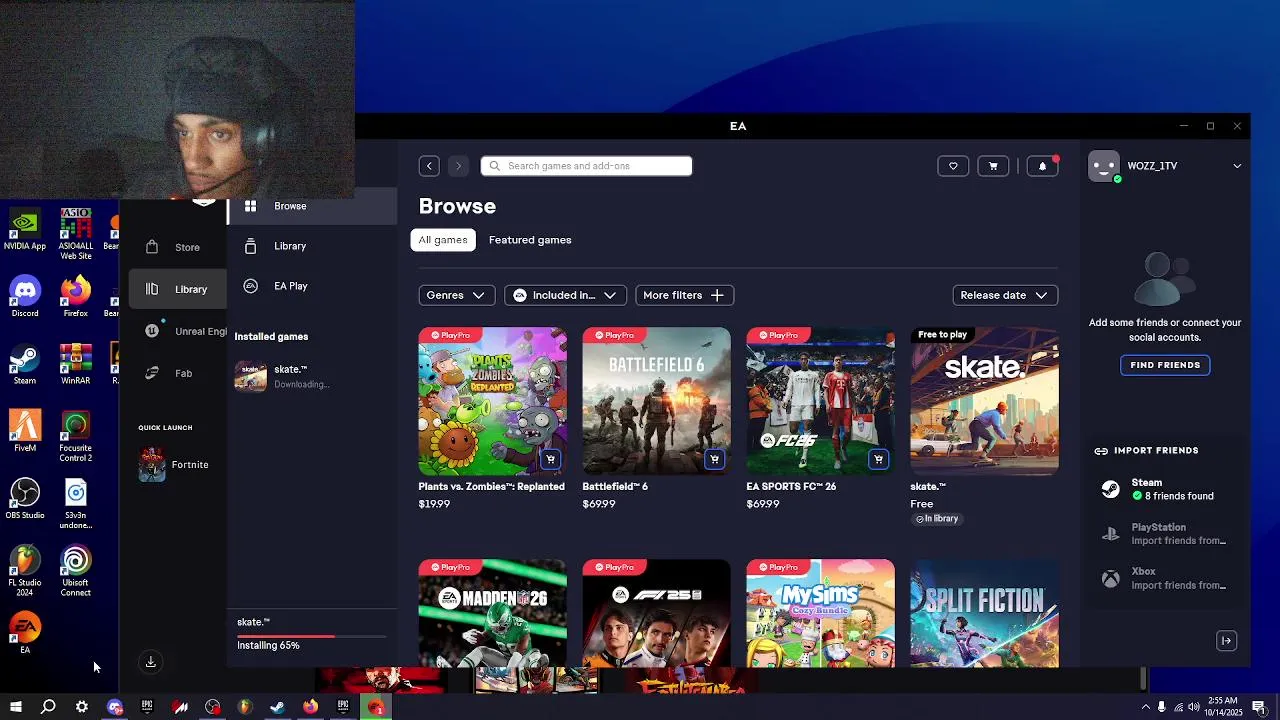
Task: Import friends from Steam
Action: pos(1165,489)
